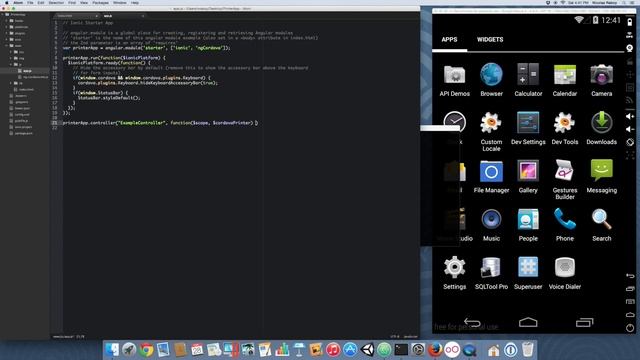Launch the File Manager app

point(491,177)
